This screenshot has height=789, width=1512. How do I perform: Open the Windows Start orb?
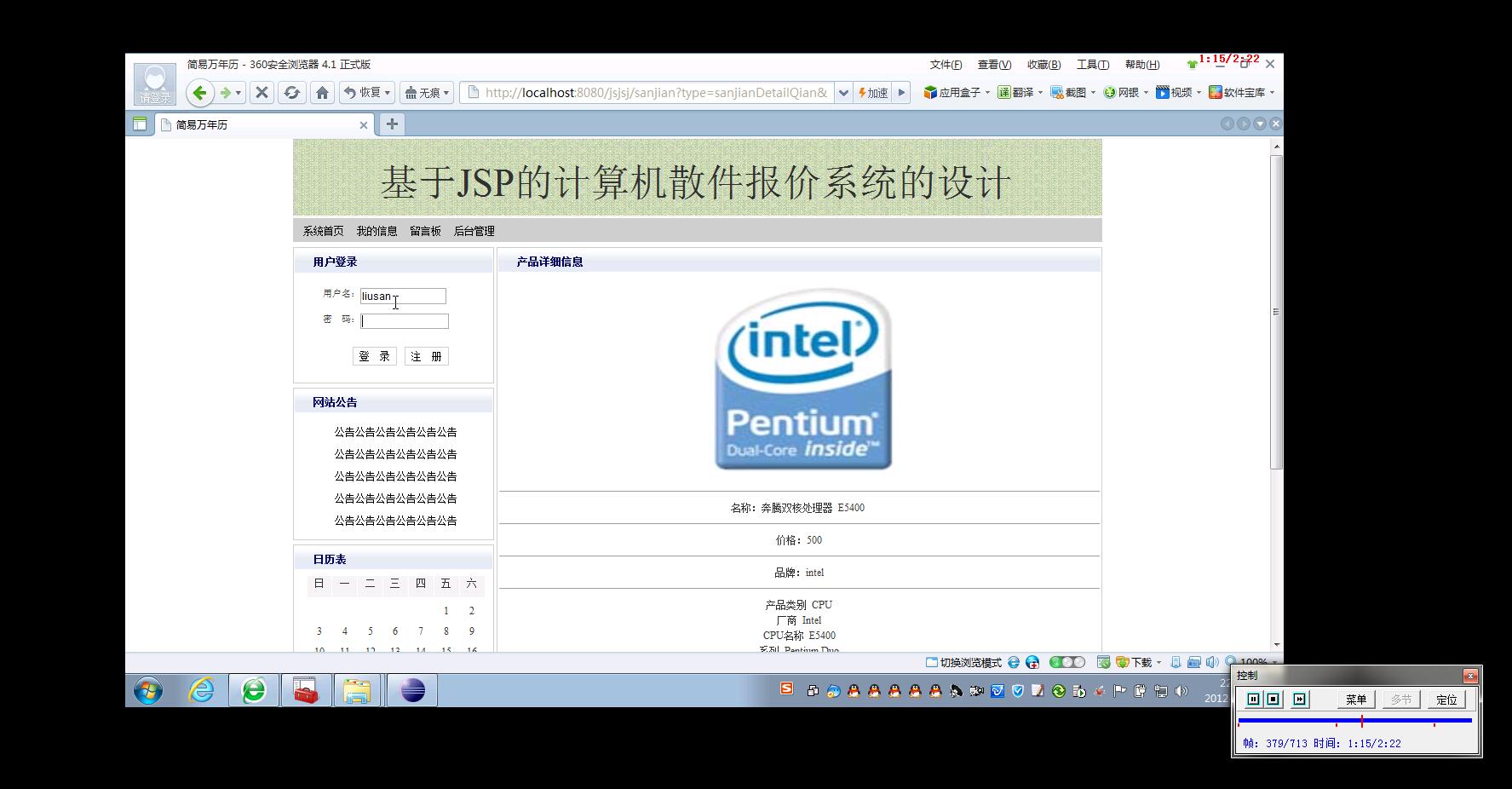point(148,690)
